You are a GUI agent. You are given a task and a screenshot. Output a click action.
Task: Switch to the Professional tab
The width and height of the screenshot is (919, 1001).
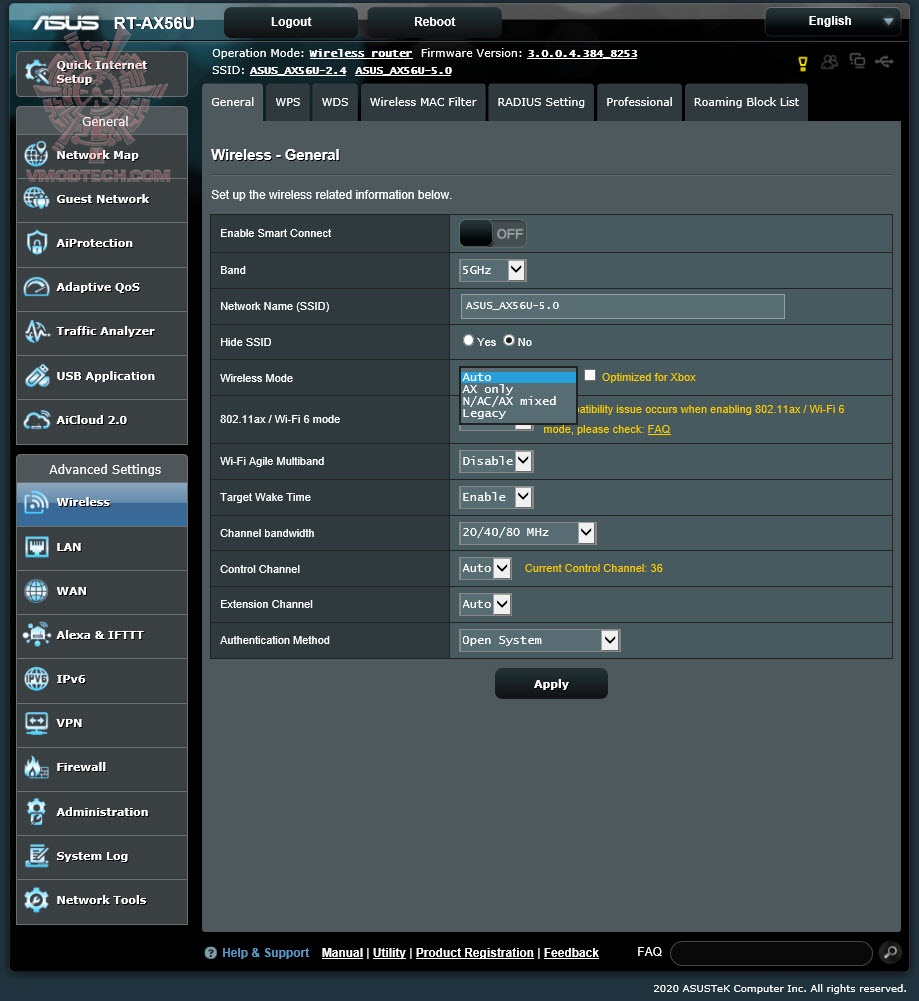tap(639, 102)
